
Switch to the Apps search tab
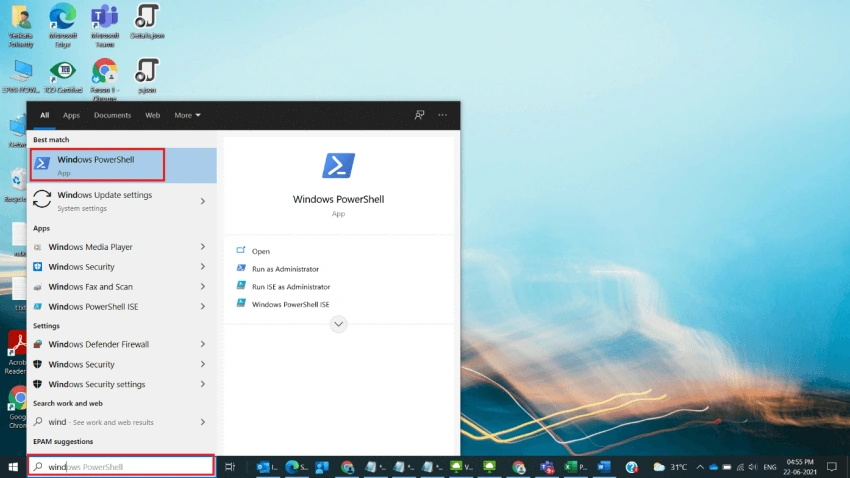71,115
